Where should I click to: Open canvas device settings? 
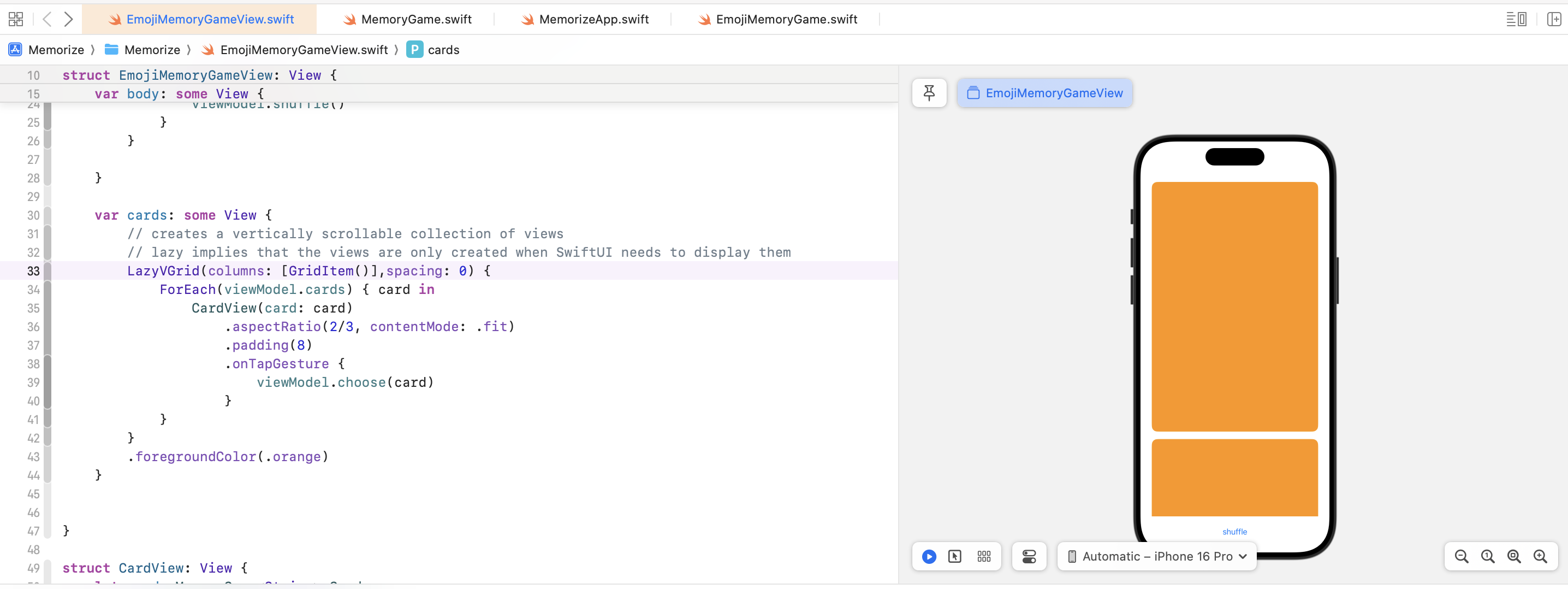pos(1029,556)
